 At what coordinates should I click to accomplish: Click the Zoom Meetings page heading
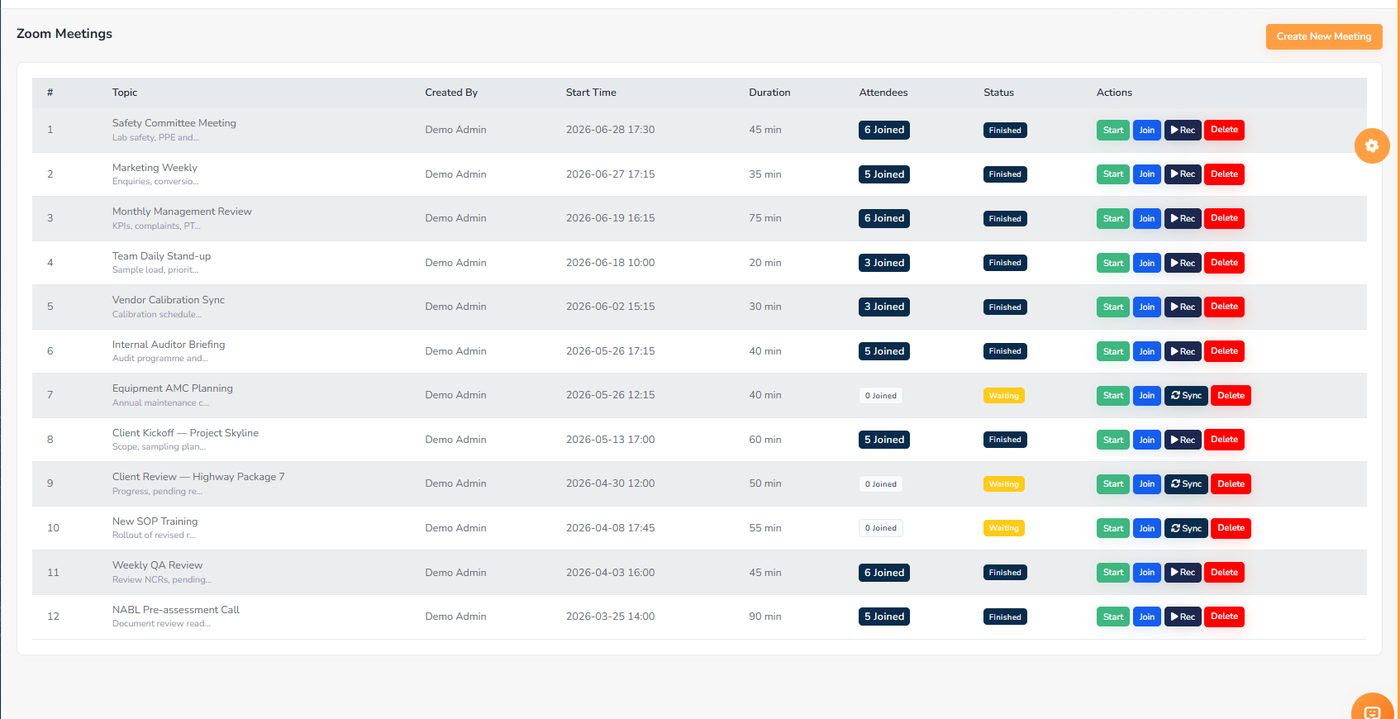coord(64,34)
